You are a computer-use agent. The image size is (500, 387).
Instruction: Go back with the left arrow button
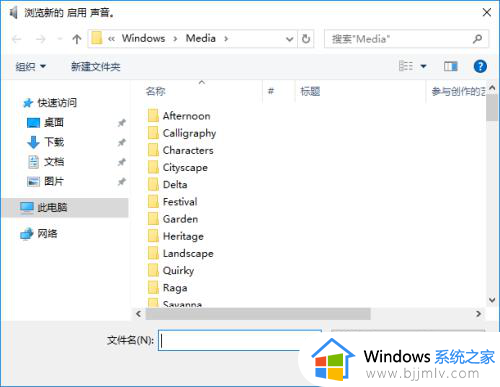(17, 39)
